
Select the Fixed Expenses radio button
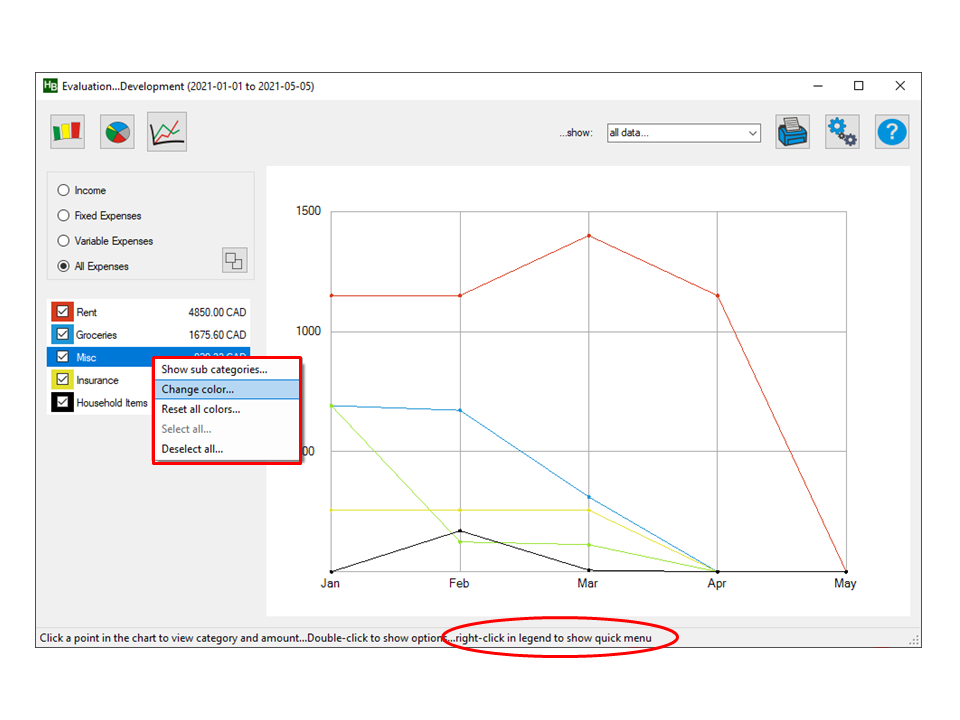click(64, 215)
